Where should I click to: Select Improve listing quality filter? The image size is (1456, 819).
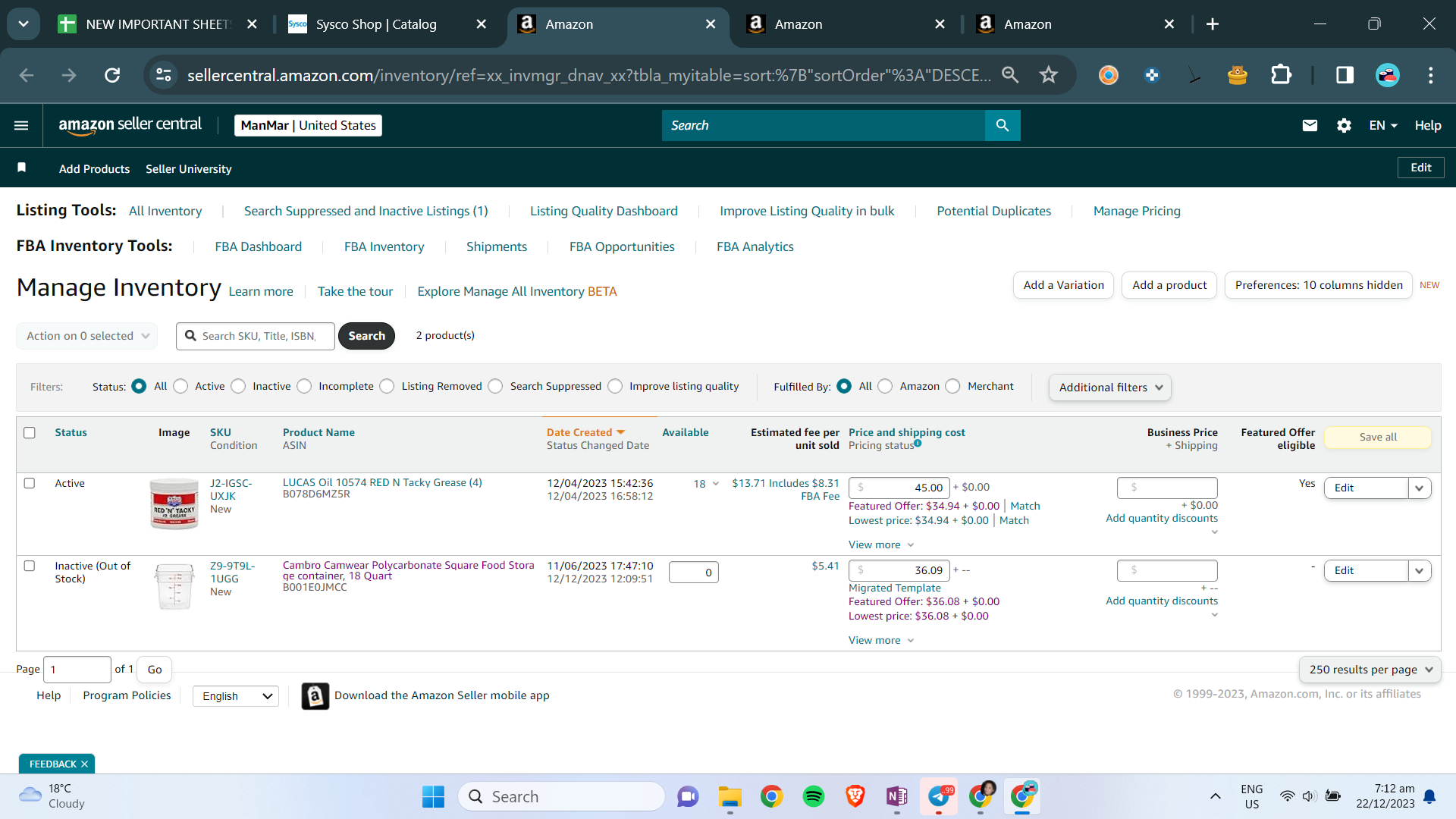615,386
